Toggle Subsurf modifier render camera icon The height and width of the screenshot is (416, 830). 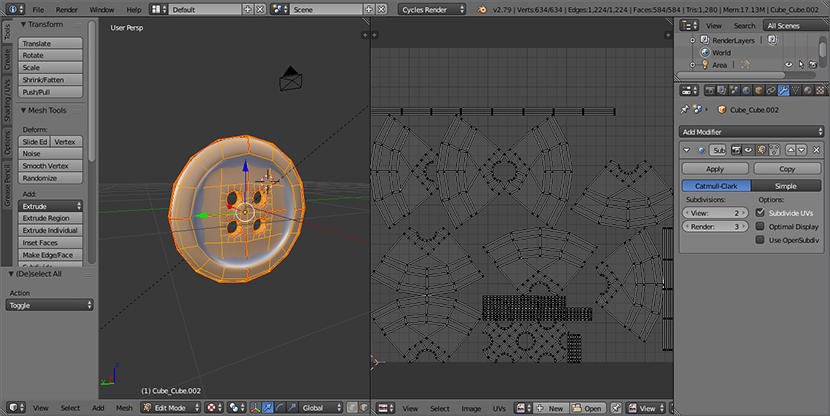[736, 150]
